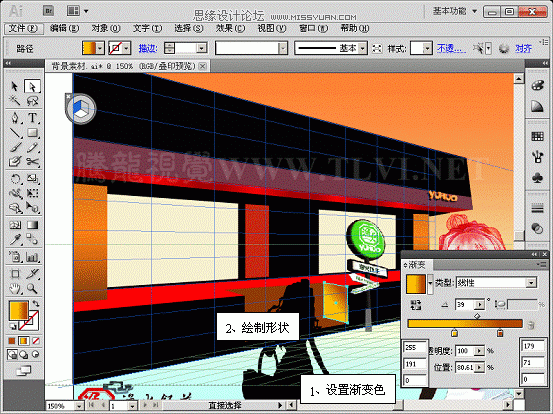553x414 pixels.
Task: Select the Mesh tool
Action: [14, 225]
